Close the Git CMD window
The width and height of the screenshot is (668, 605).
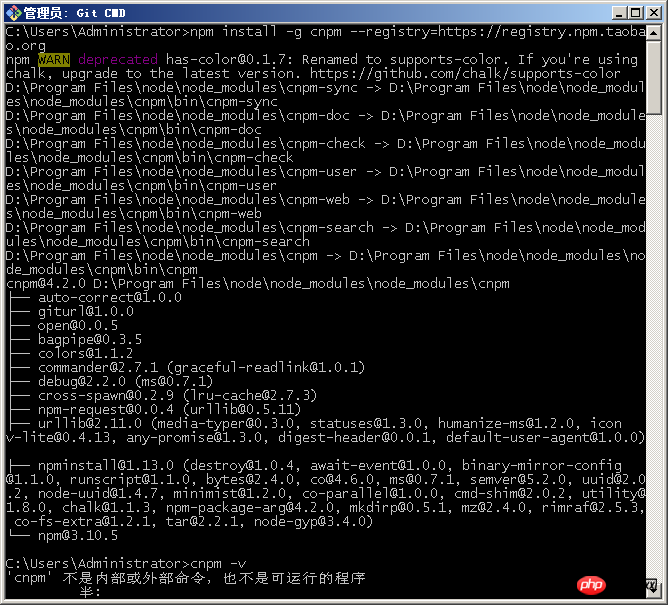coord(653,13)
